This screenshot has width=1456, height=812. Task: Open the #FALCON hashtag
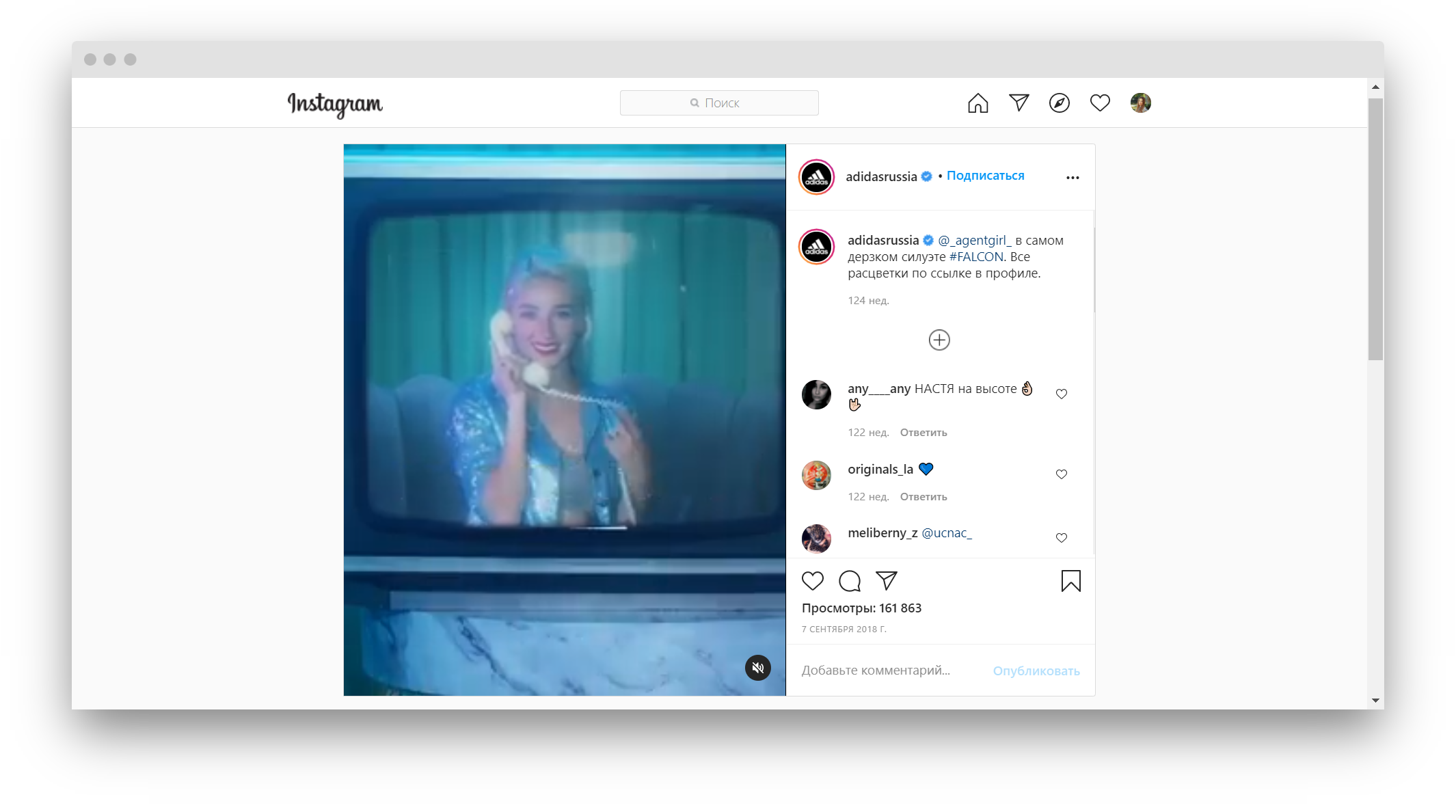coord(976,257)
